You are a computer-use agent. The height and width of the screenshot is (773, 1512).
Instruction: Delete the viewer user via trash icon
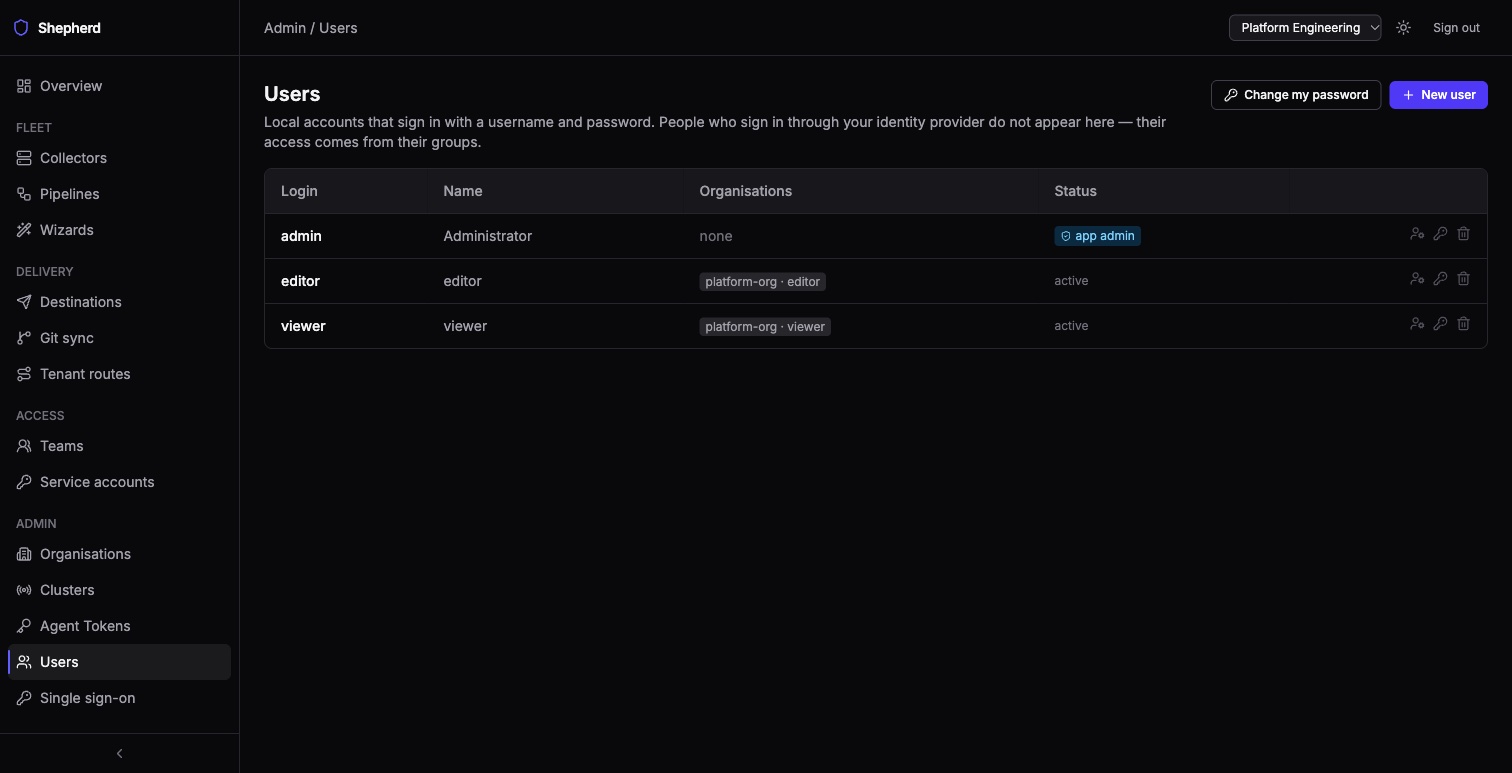click(x=1463, y=324)
